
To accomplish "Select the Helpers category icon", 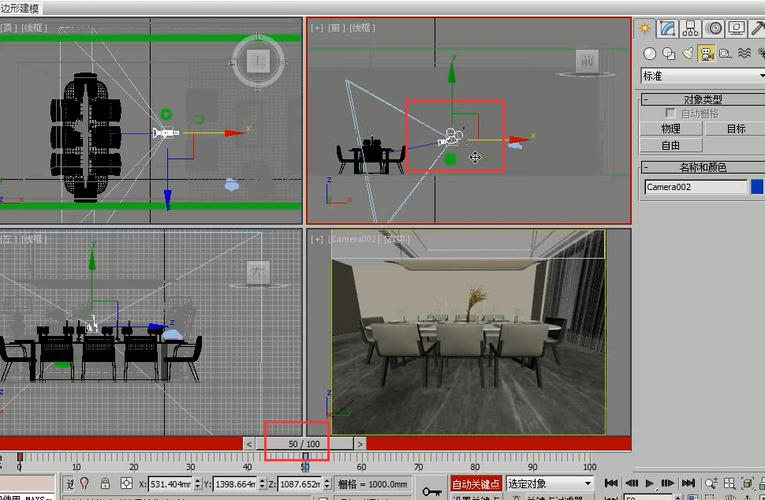I will [x=725, y=54].
